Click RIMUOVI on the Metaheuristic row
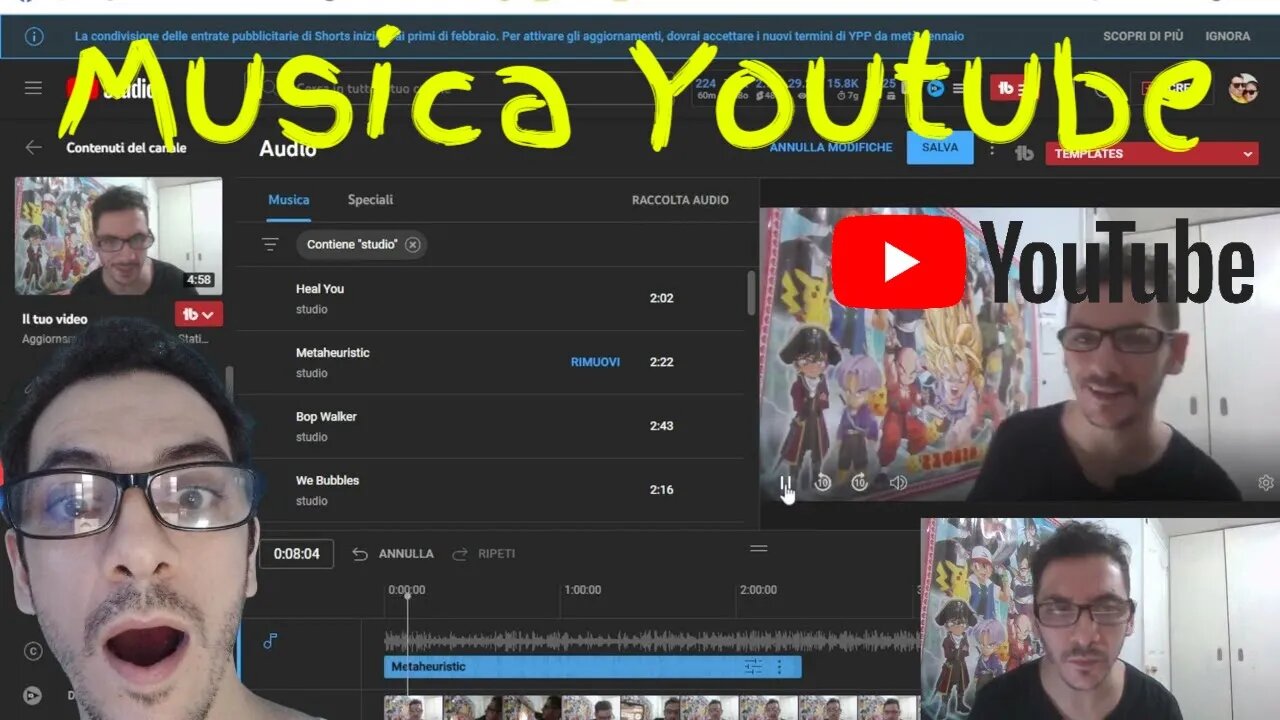The width and height of the screenshot is (1280, 720). [x=595, y=362]
